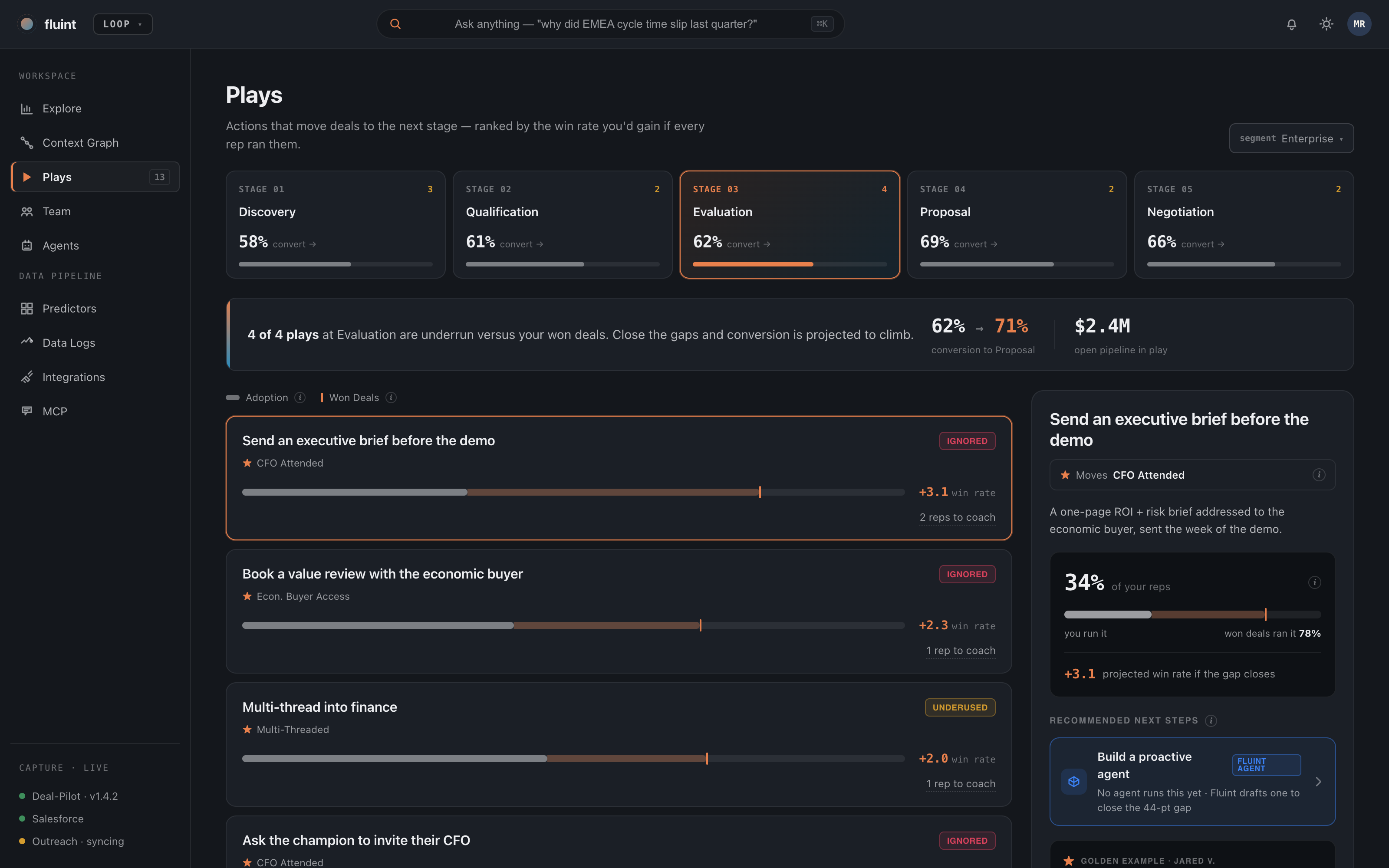This screenshot has height=868, width=1389.
Task: Open Book a value review play card
Action: tap(619, 612)
